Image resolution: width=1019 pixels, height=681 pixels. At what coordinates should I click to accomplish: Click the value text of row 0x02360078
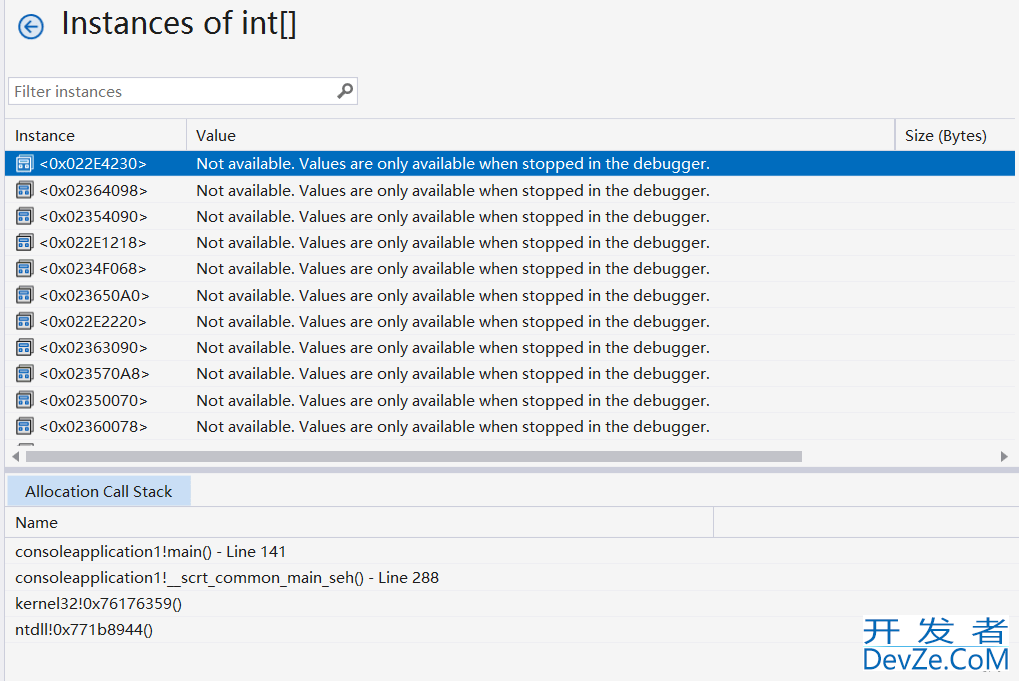[x=453, y=427]
